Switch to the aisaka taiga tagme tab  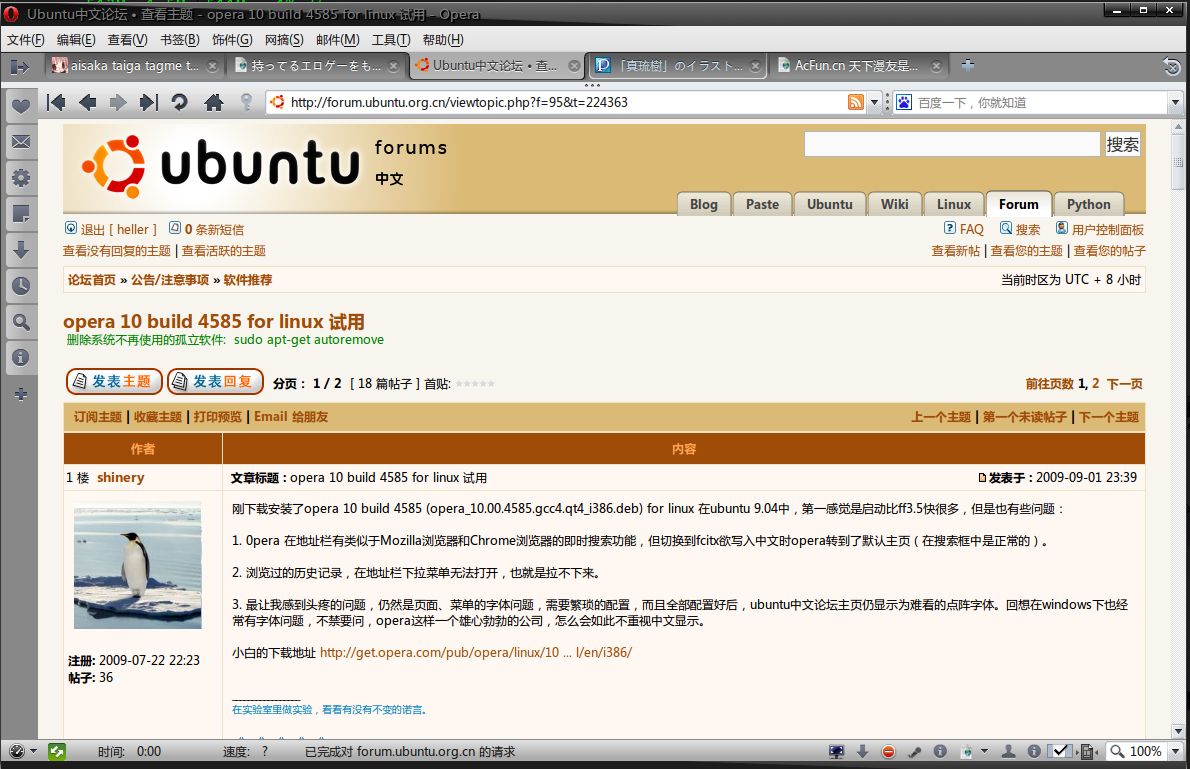tap(134, 66)
